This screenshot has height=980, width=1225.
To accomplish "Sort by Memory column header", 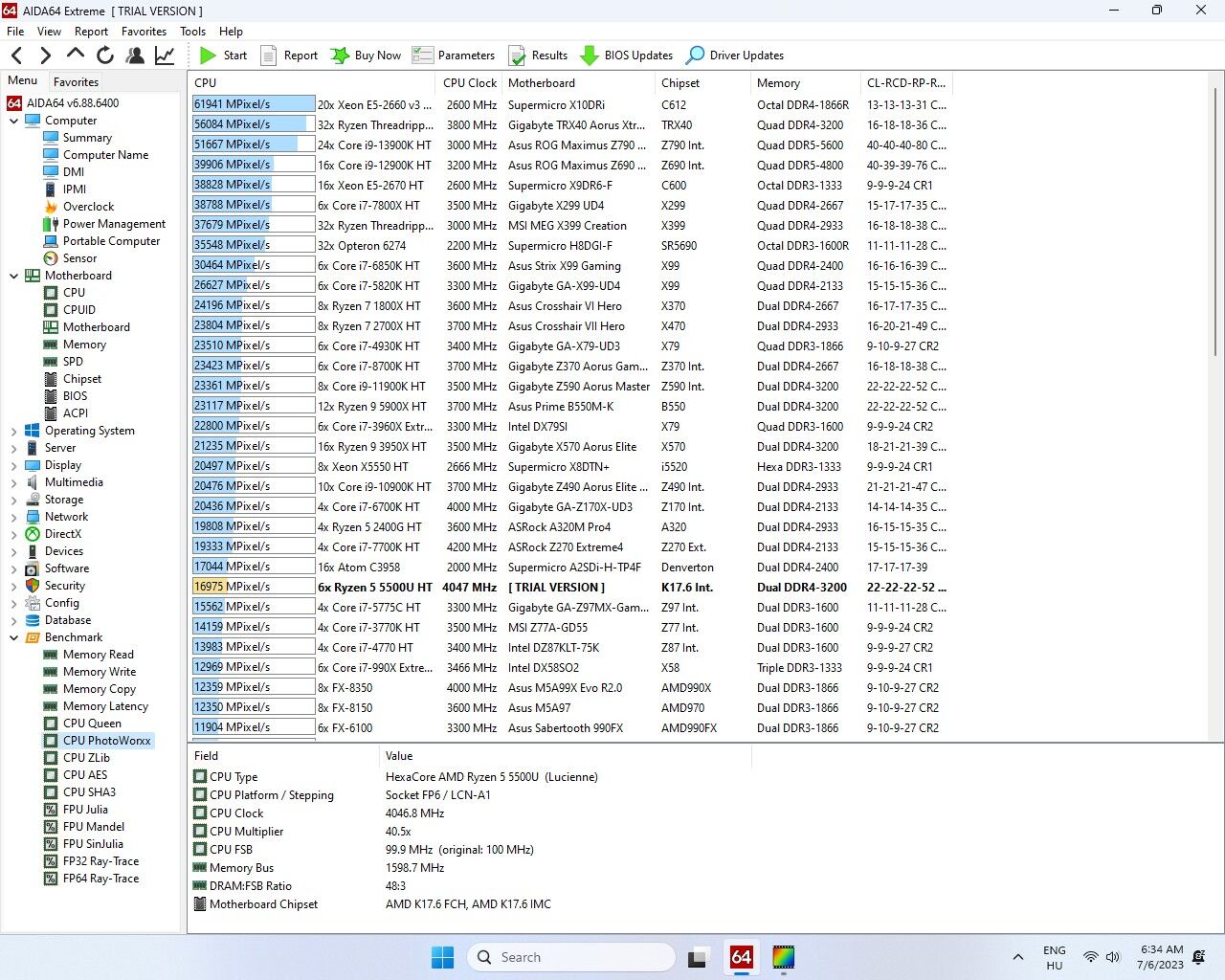I will click(806, 83).
